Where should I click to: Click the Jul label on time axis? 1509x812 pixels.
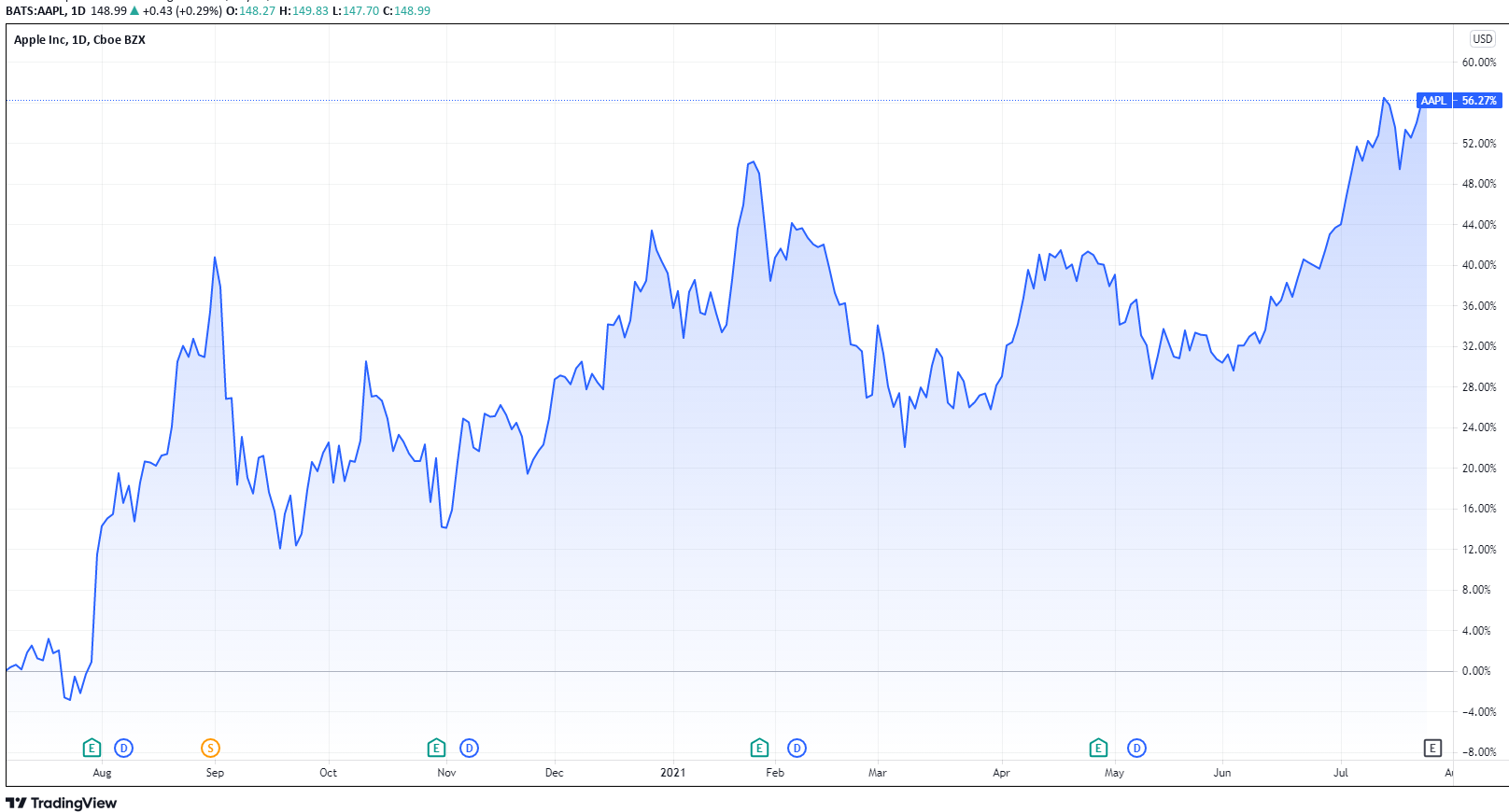click(x=1341, y=773)
